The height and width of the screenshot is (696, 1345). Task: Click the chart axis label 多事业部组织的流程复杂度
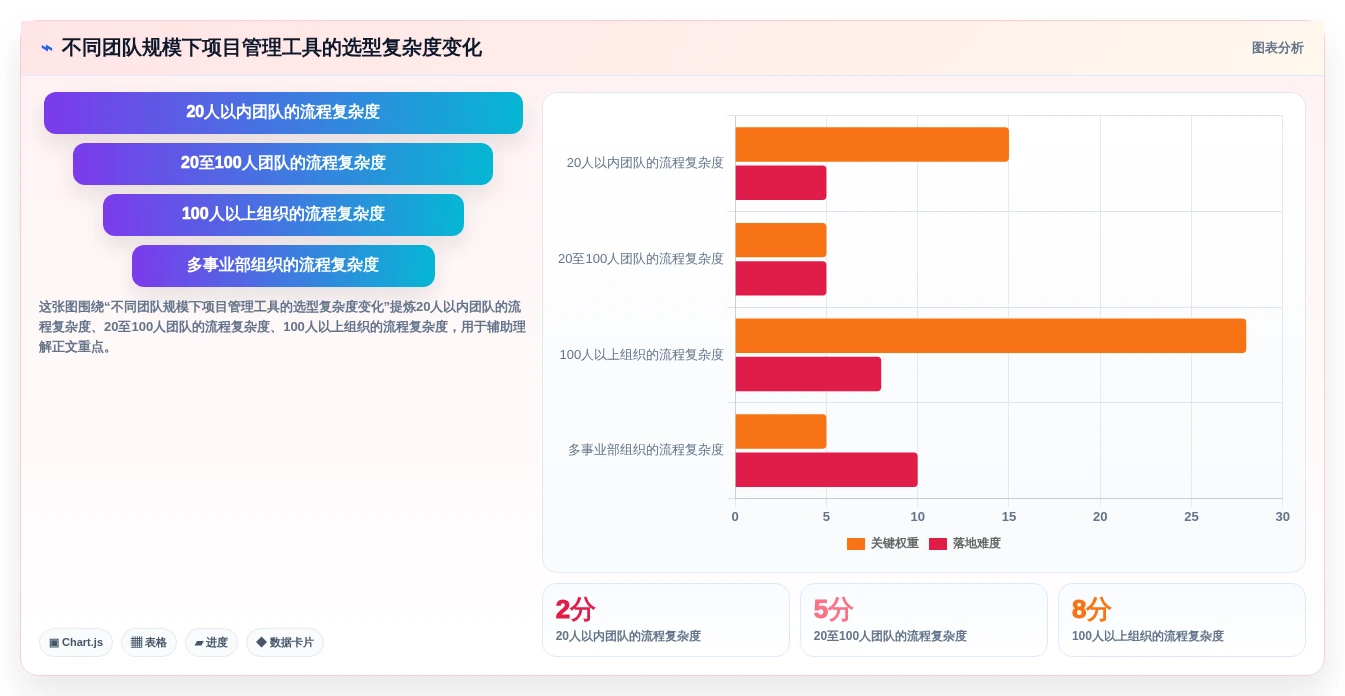point(646,450)
